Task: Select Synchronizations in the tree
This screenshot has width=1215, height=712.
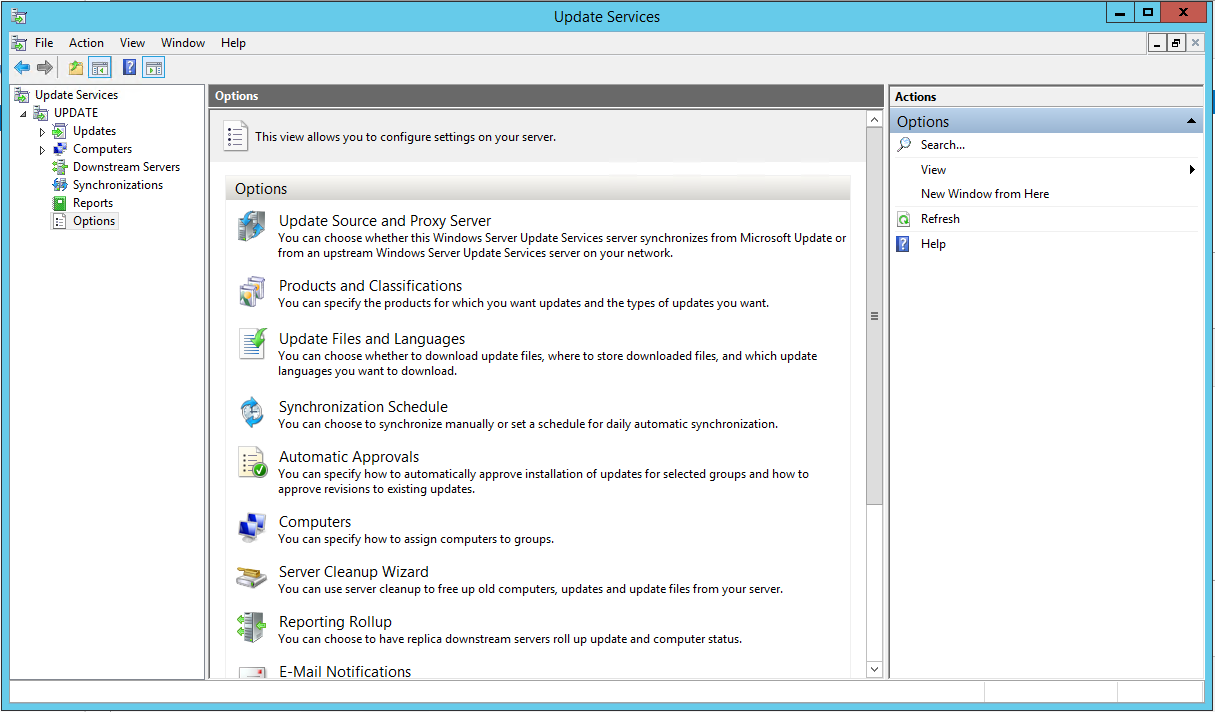Action: pyautogui.click(x=117, y=185)
